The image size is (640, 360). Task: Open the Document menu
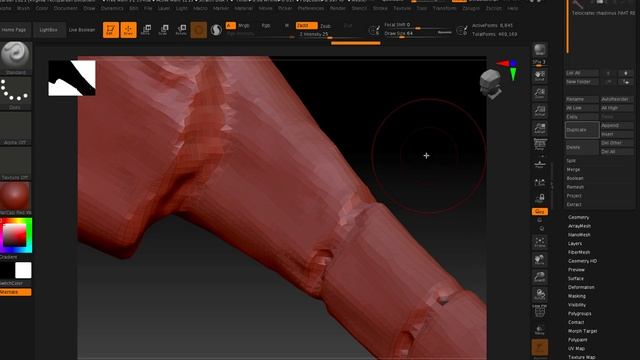coord(65,8)
